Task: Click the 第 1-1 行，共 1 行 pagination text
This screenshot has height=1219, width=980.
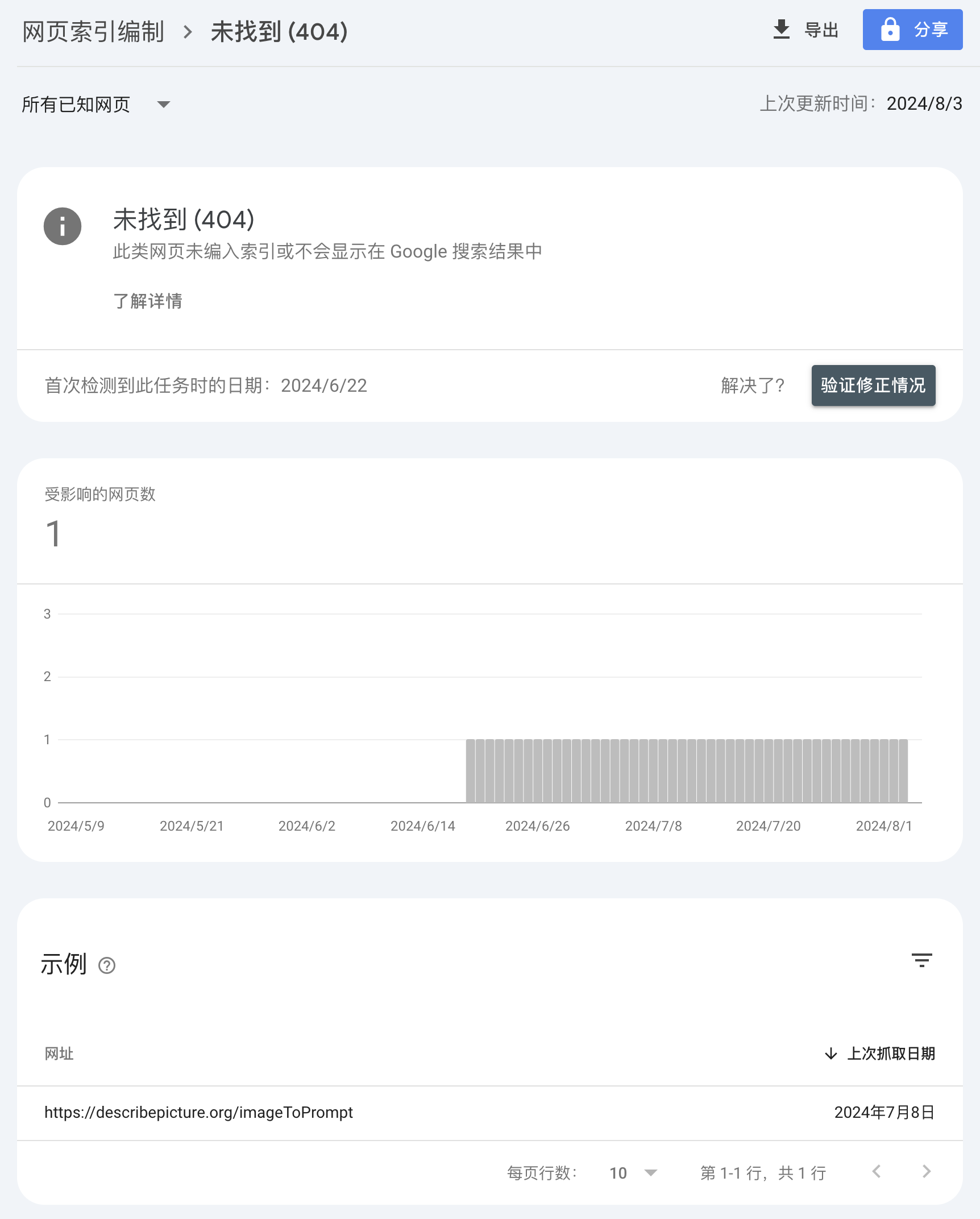Action: (763, 1173)
